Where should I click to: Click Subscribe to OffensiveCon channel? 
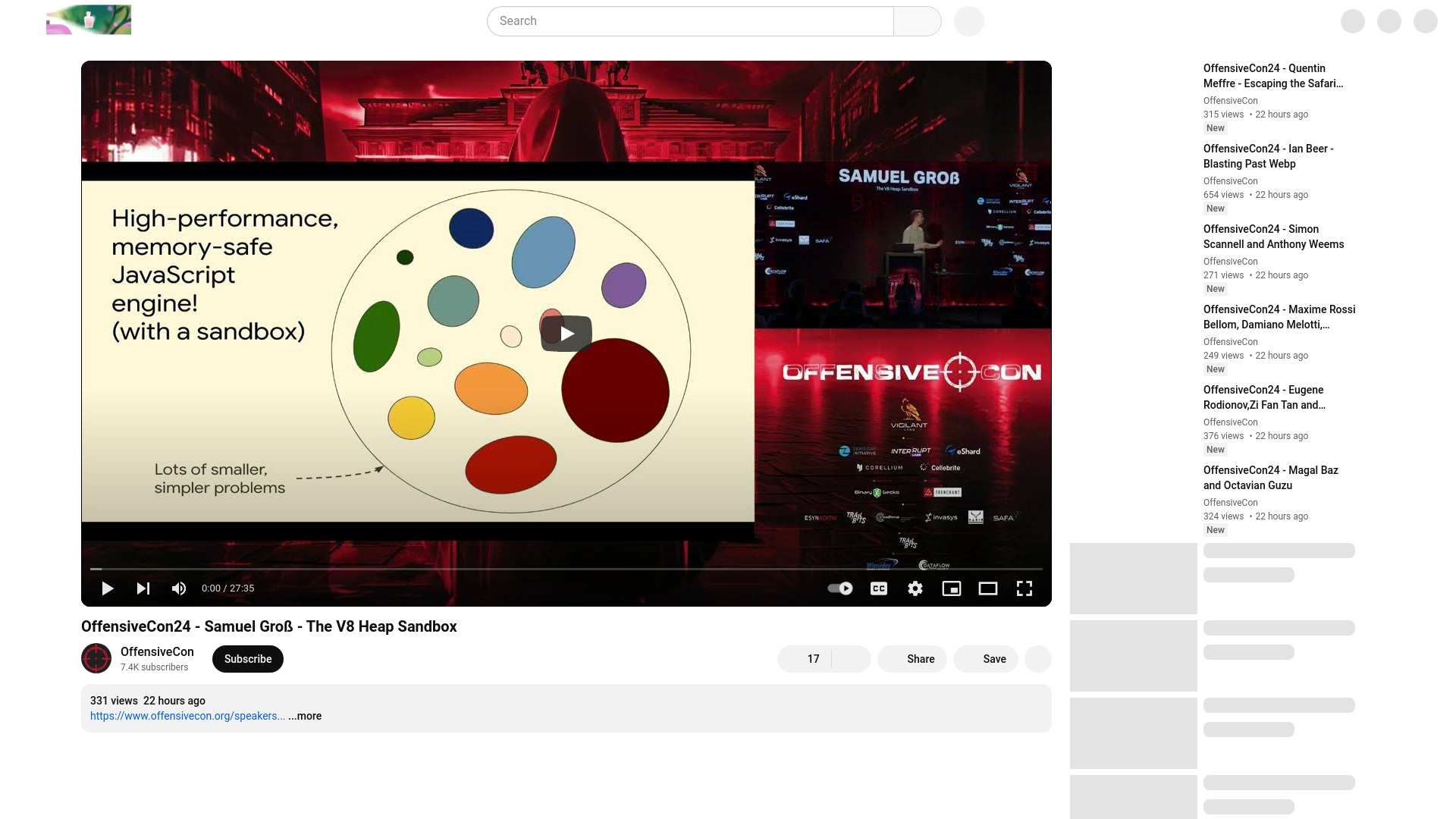pyautogui.click(x=247, y=659)
